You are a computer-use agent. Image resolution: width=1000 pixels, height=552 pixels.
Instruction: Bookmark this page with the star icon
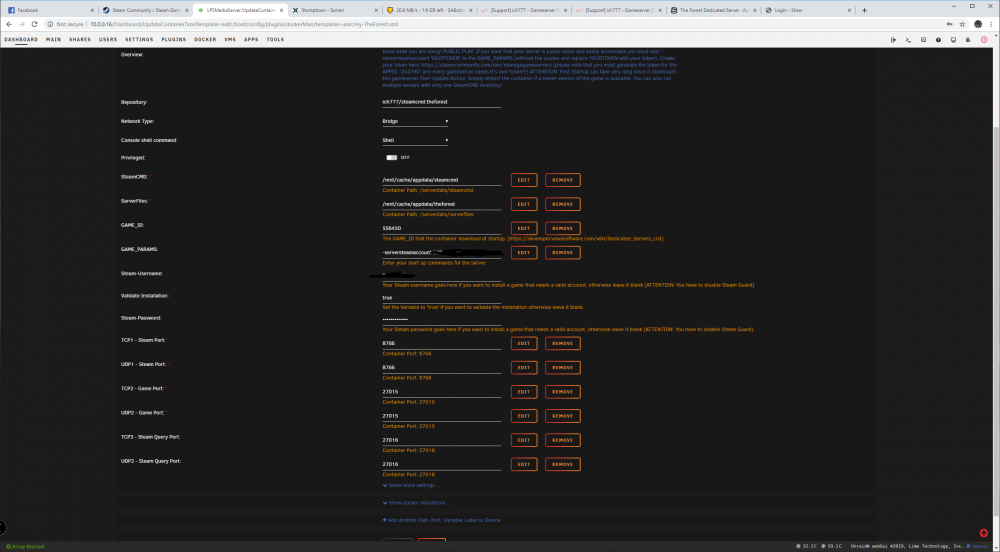click(x=962, y=24)
